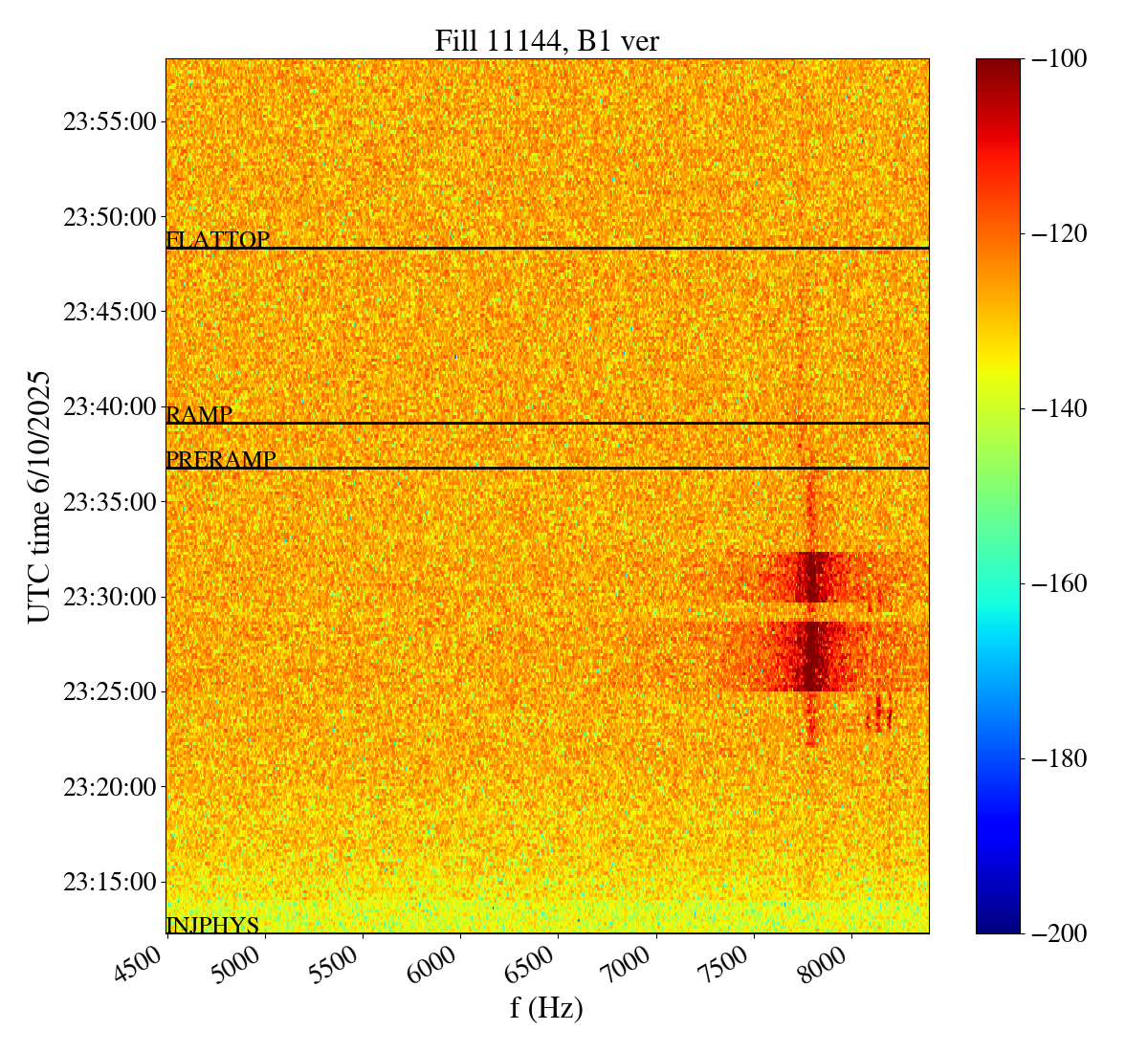Click the plot title "Fill 11144, B1 ver"

(546, 40)
